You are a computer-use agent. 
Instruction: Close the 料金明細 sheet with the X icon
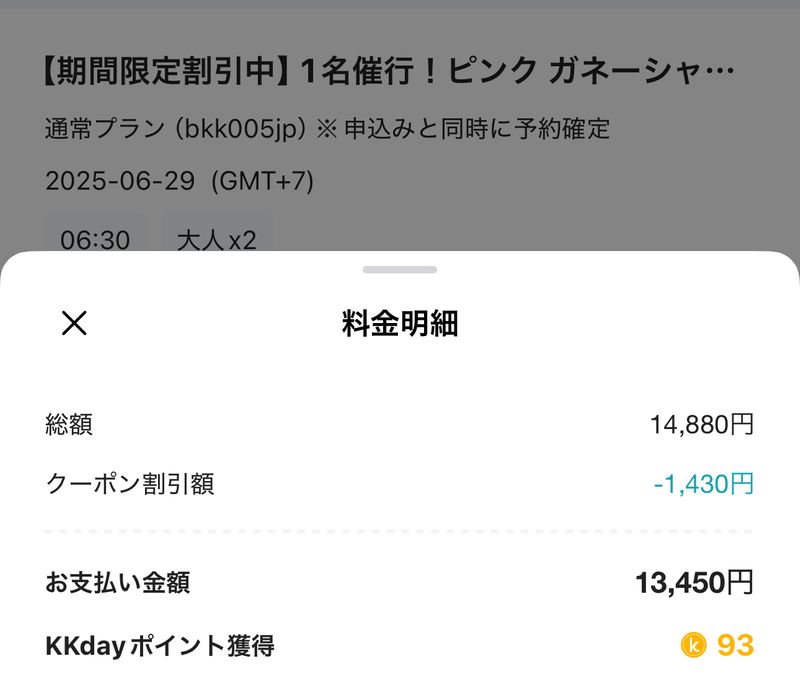75,323
